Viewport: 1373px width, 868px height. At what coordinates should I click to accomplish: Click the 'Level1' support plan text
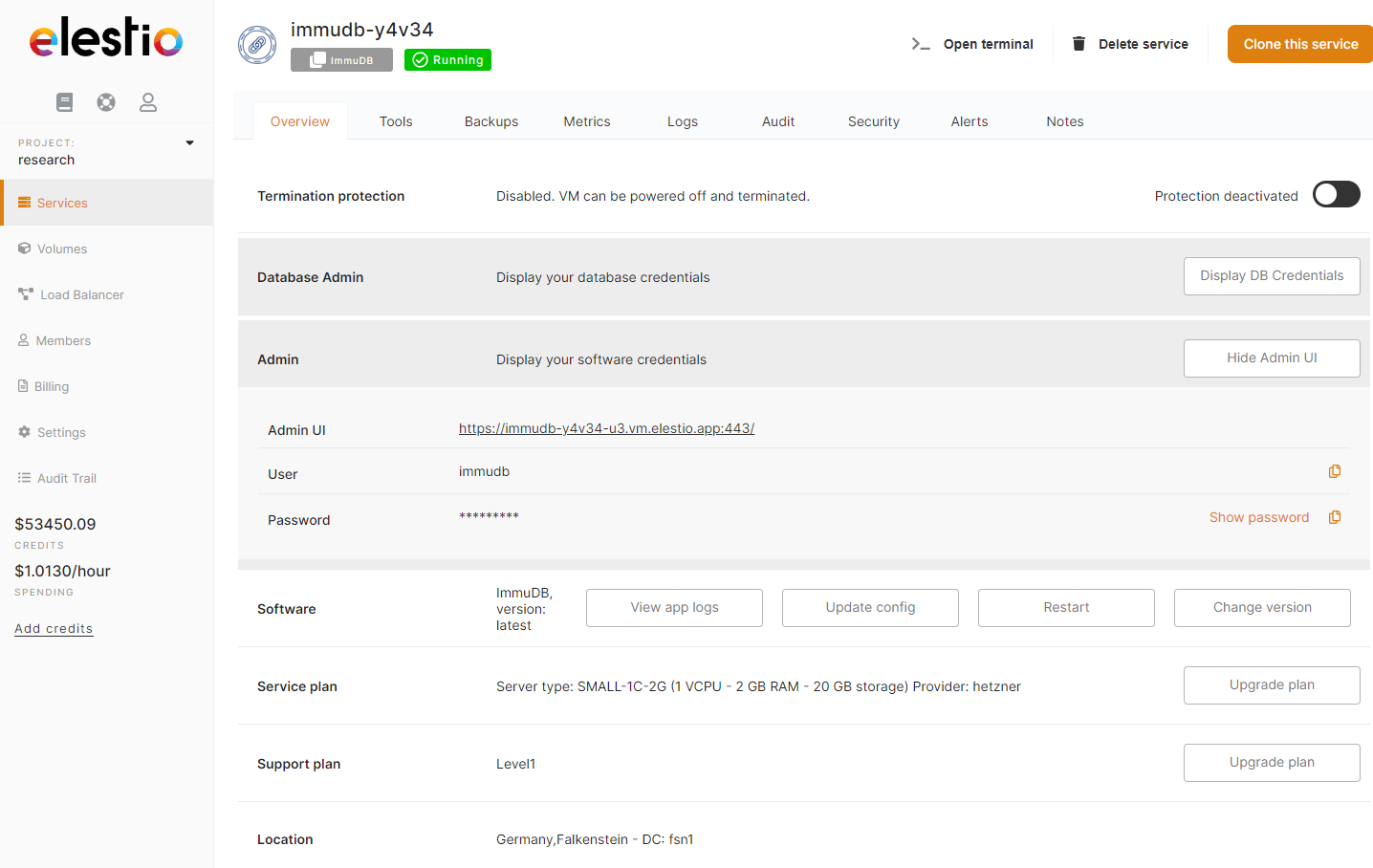(x=515, y=764)
